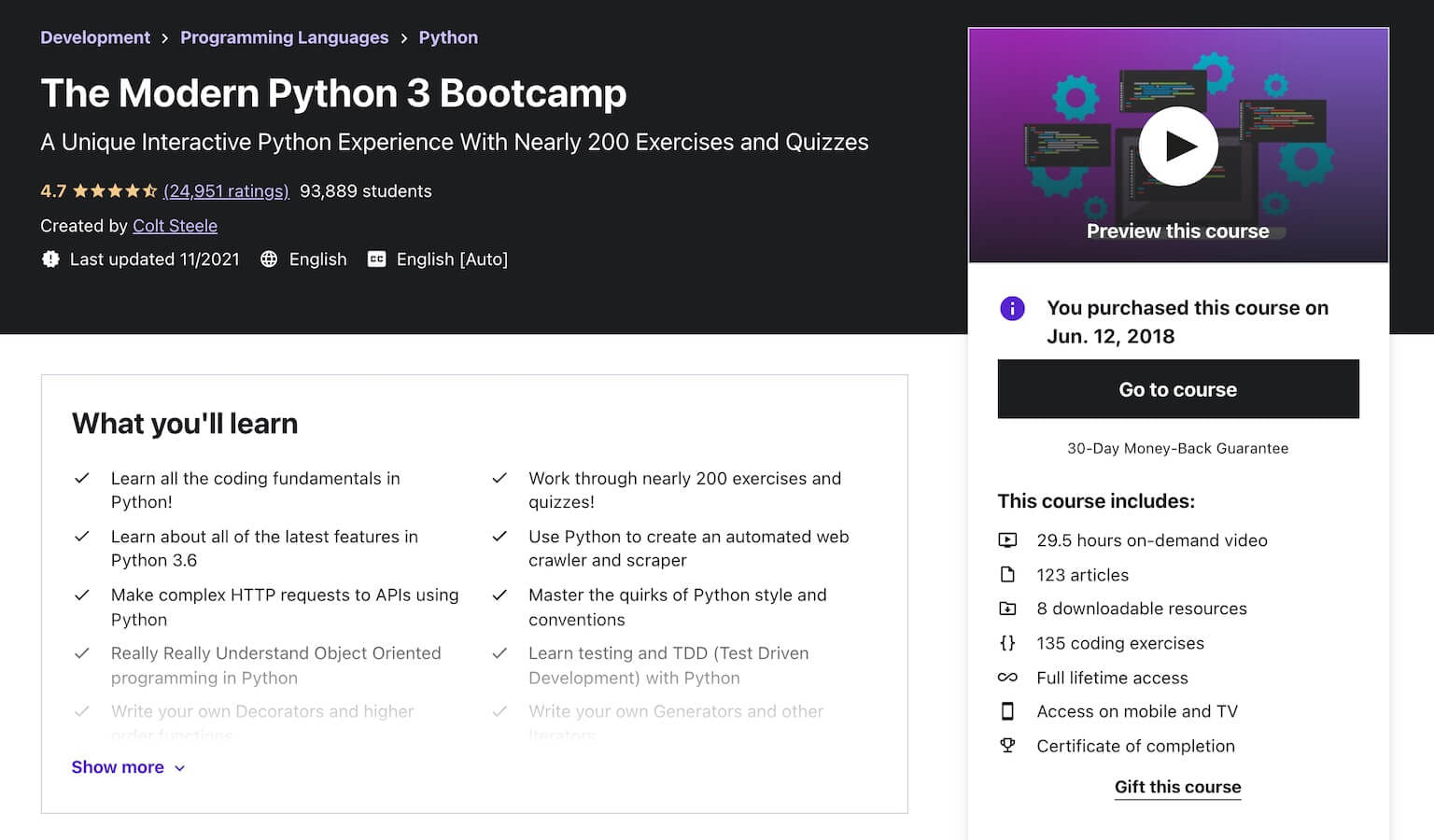Click checkmark beside HTTP requests item
The height and width of the screenshot is (840, 1434).
(x=82, y=595)
